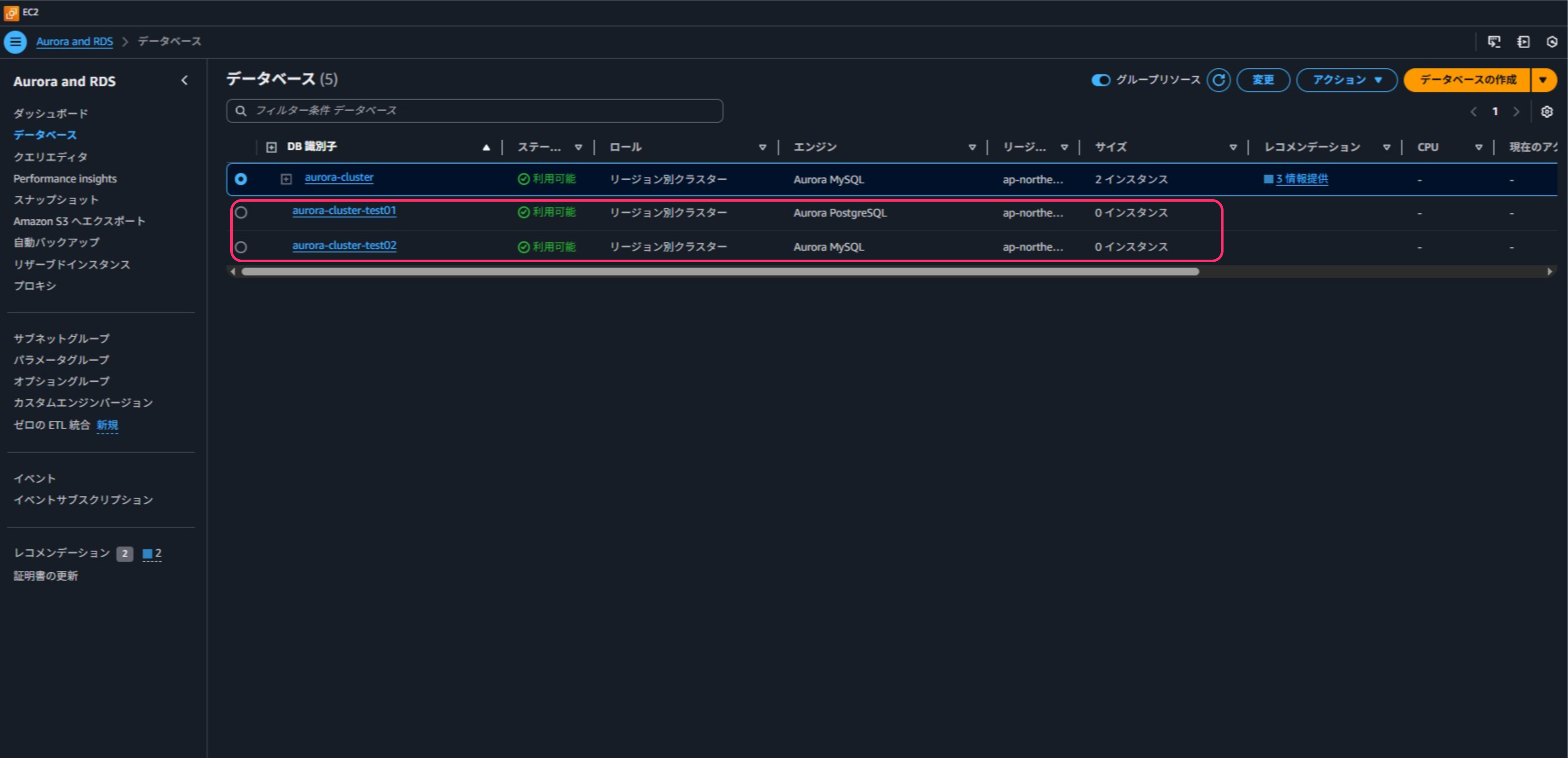Open table preferences gear icon
Screen dimensions: 1568x758
[1546, 111]
